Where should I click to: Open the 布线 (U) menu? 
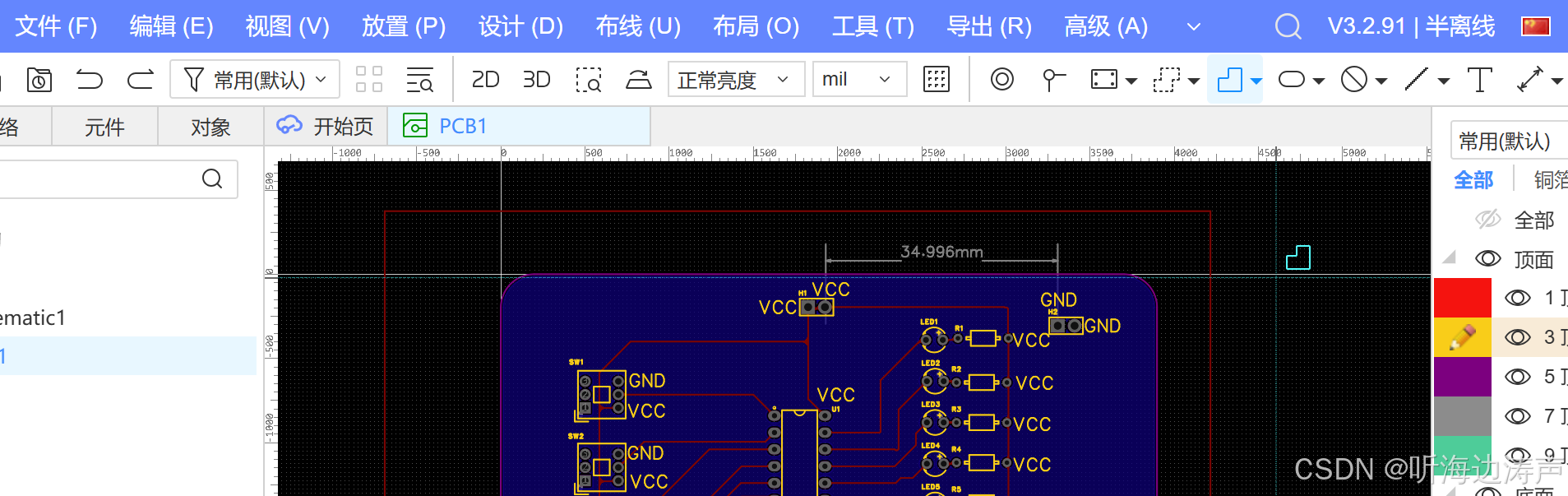638,26
